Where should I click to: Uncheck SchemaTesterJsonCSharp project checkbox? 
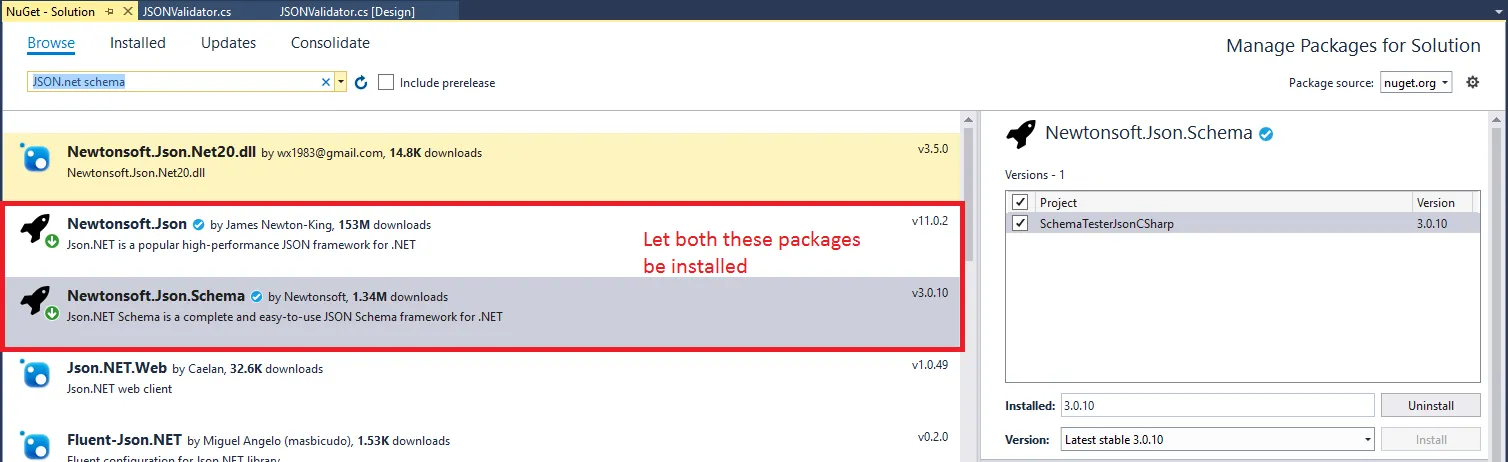[x=1020, y=223]
